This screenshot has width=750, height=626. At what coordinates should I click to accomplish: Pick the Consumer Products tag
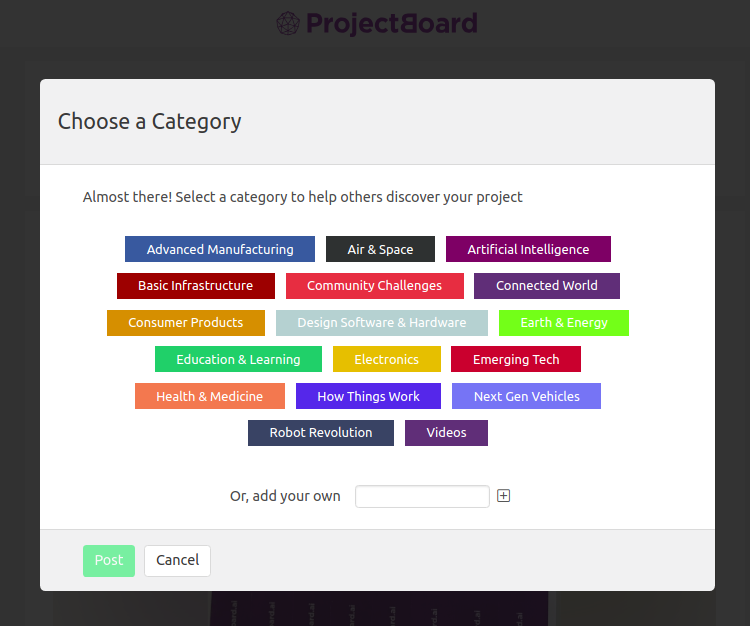pyautogui.click(x=186, y=323)
